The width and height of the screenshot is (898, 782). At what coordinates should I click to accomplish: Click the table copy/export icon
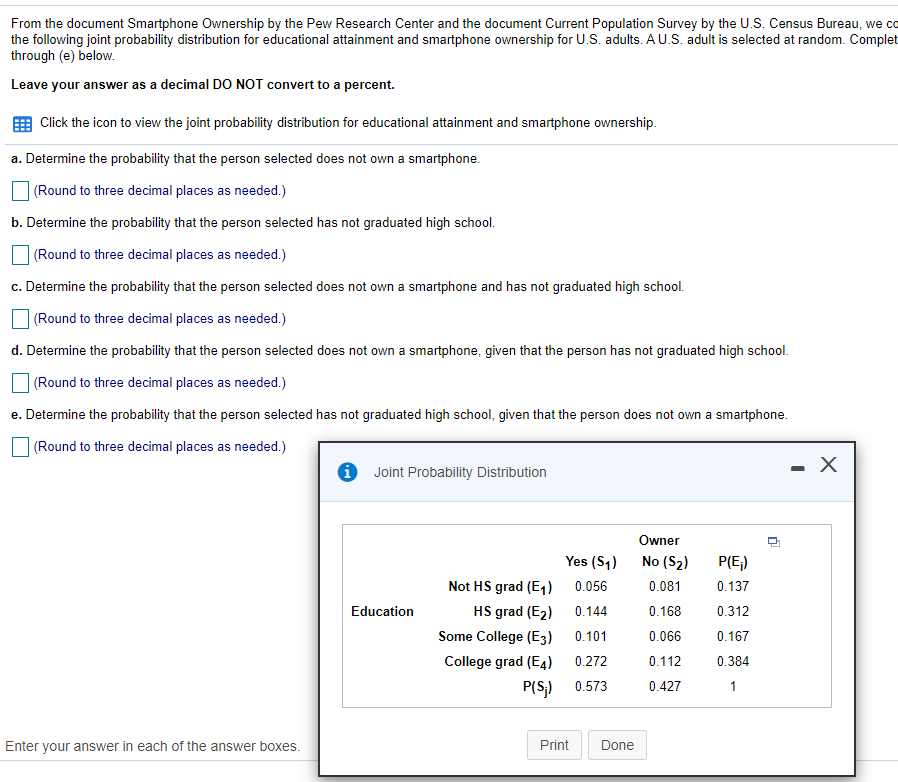(x=774, y=541)
